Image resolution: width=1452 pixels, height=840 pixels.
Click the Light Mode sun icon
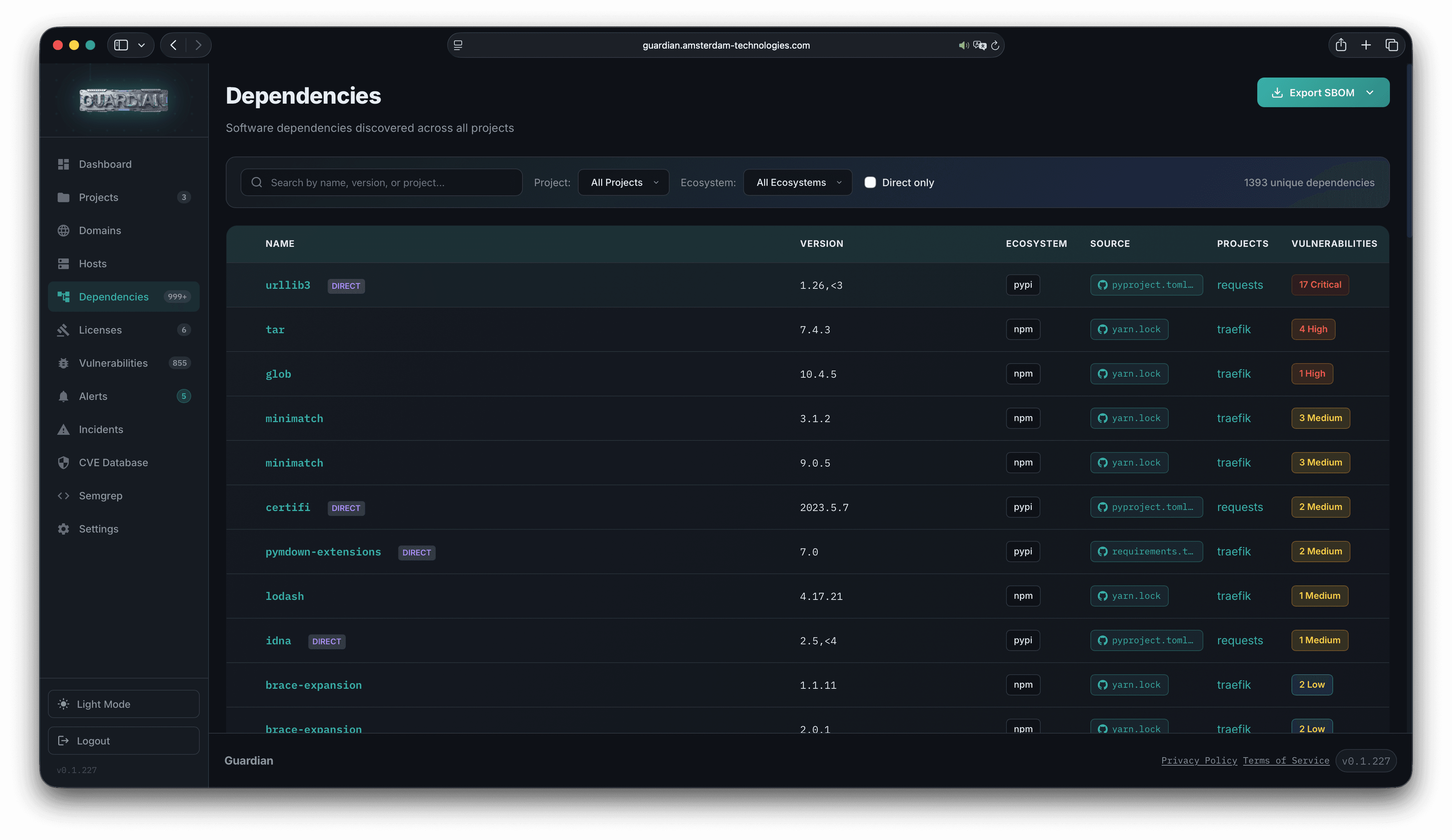click(x=64, y=704)
